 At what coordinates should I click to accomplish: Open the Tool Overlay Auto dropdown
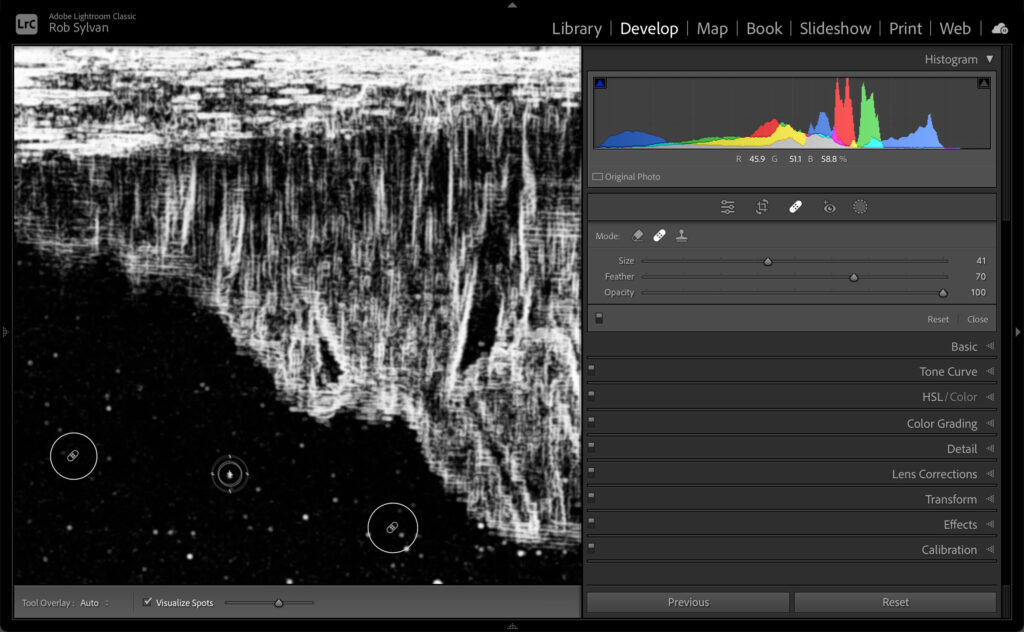click(93, 603)
